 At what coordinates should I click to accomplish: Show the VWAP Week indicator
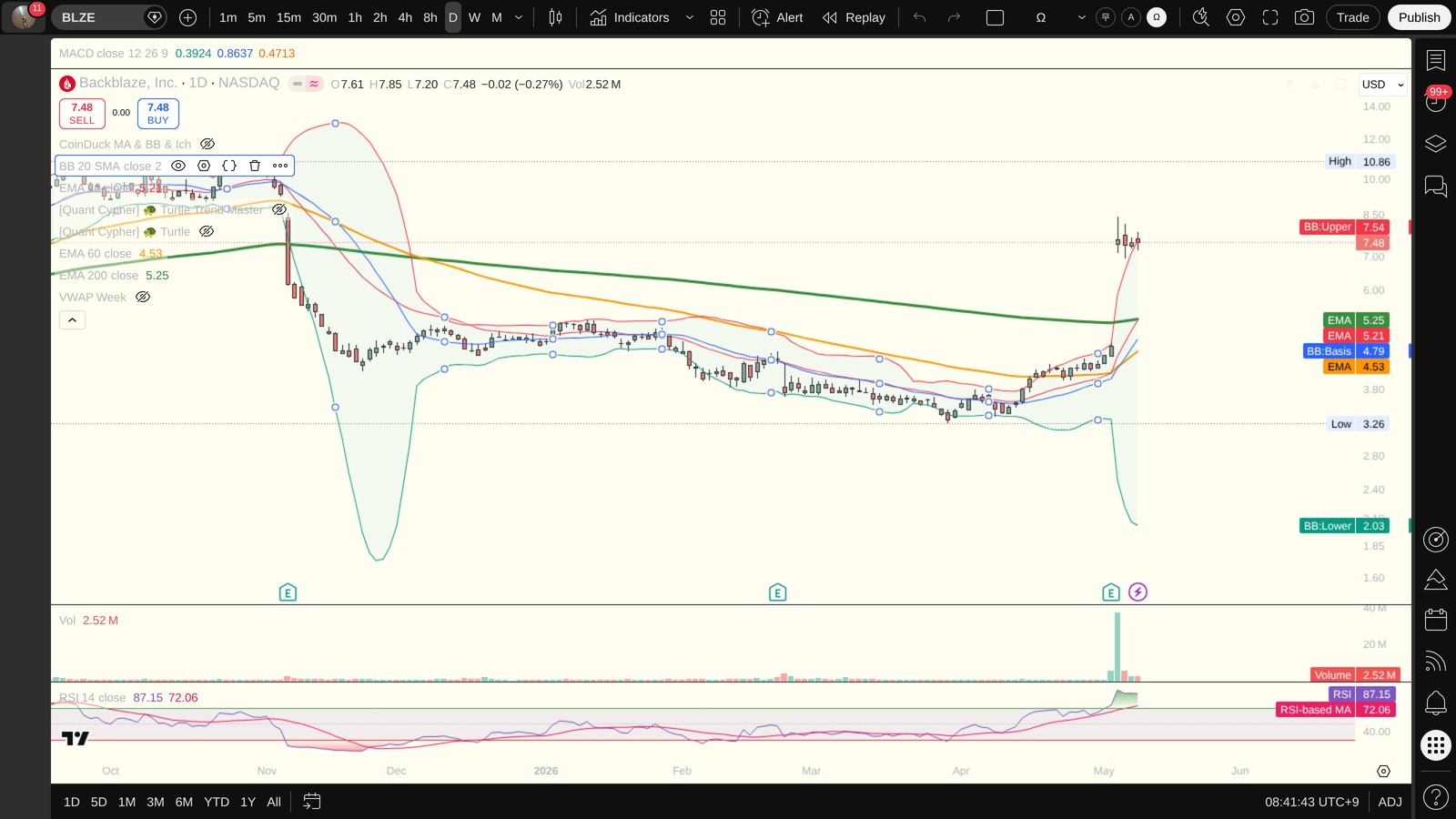(143, 297)
